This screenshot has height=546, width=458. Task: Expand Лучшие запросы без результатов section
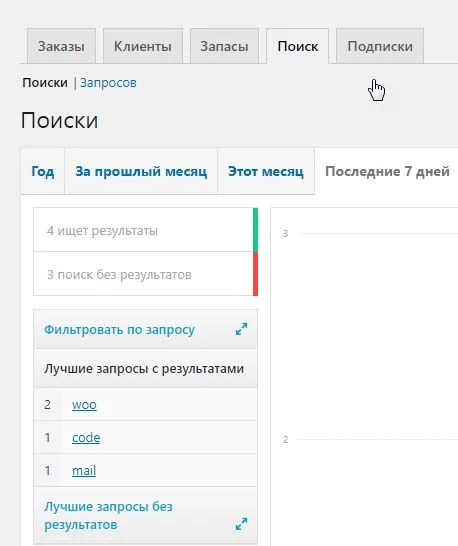click(146, 515)
